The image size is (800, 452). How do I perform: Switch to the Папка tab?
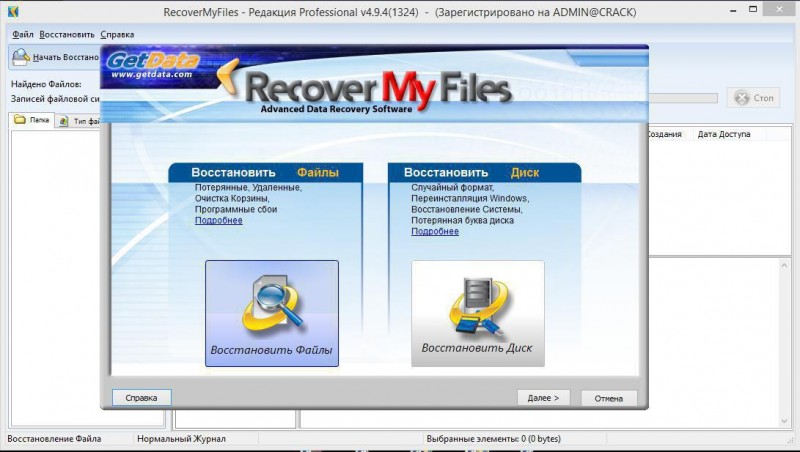pyautogui.click(x=32, y=120)
